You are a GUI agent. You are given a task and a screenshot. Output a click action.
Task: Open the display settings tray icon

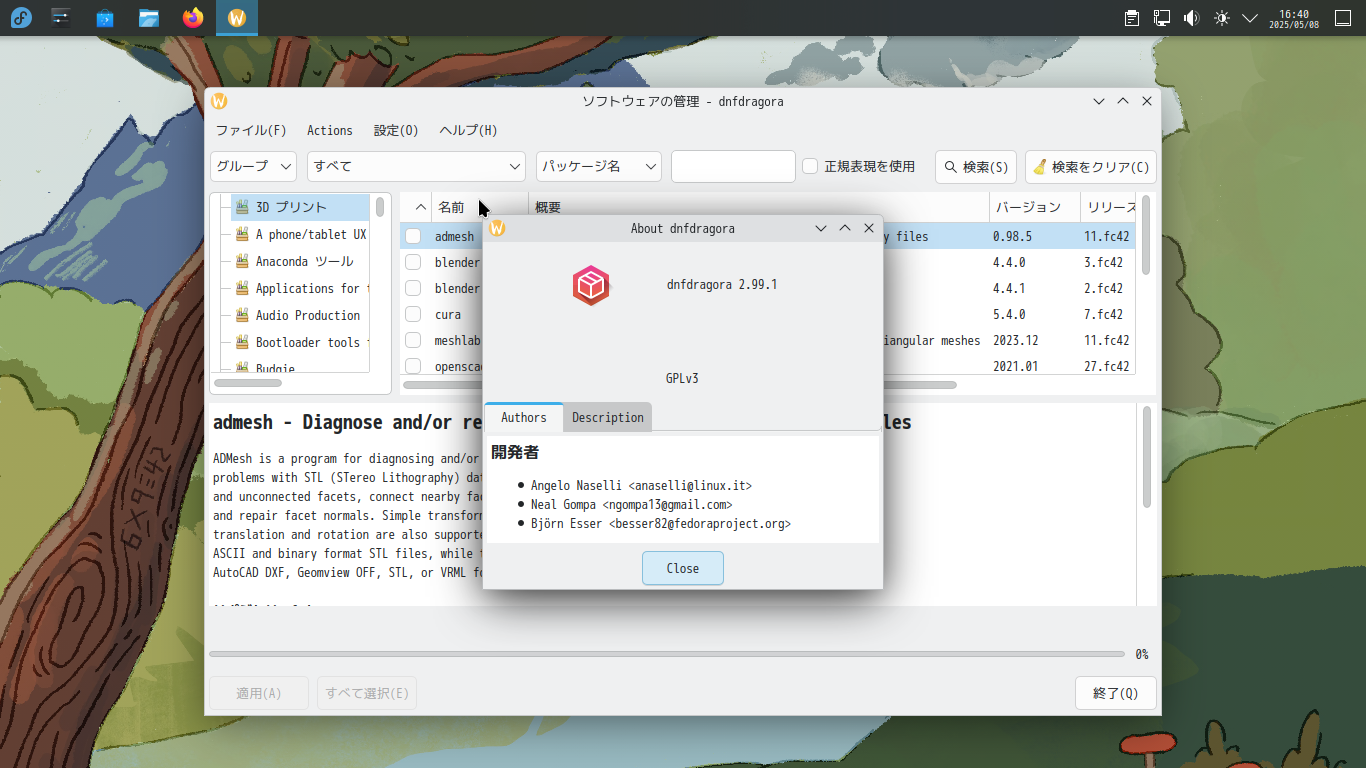pos(1162,18)
